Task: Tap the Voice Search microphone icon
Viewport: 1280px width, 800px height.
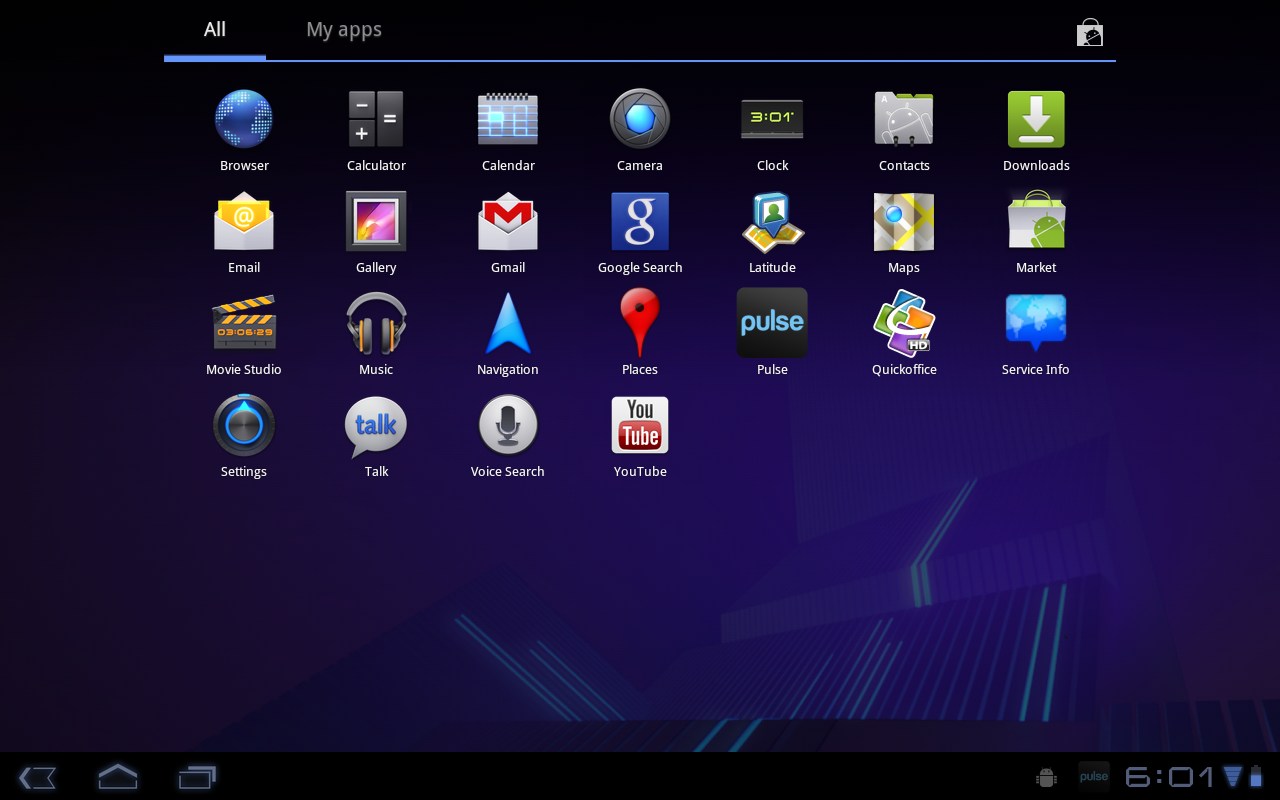Action: [x=508, y=426]
